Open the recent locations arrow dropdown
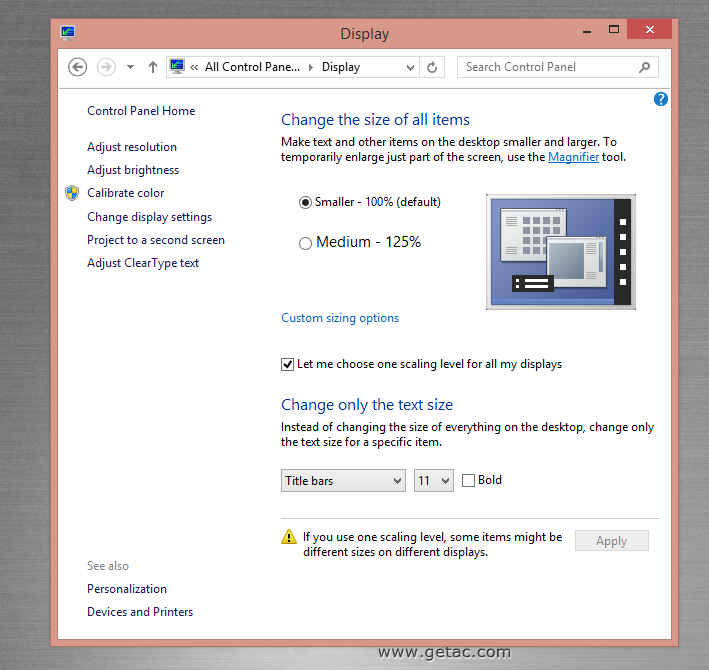The width and height of the screenshot is (709, 670). [x=130, y=67]
